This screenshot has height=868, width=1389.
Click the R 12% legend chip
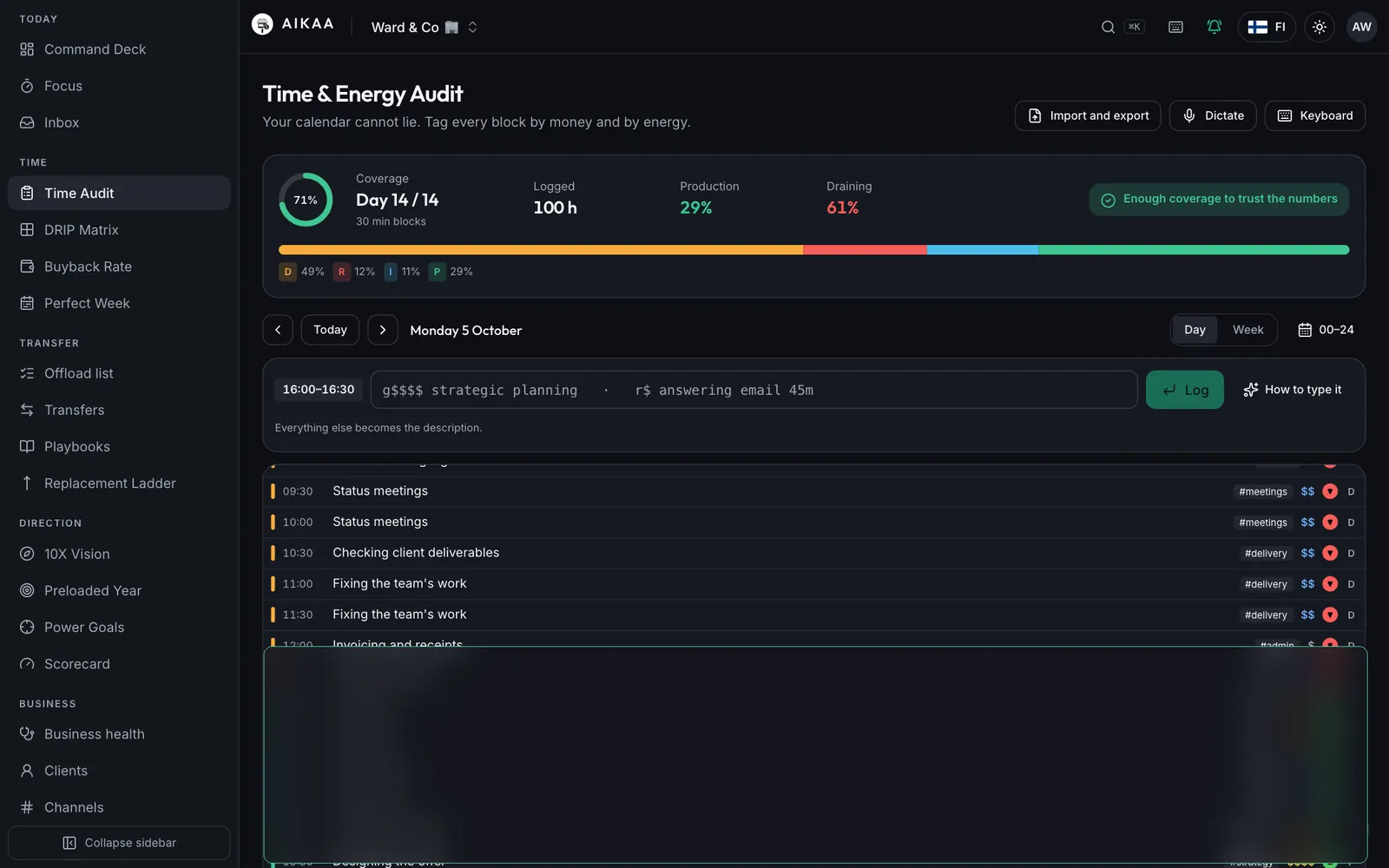[x=355, y=272]
